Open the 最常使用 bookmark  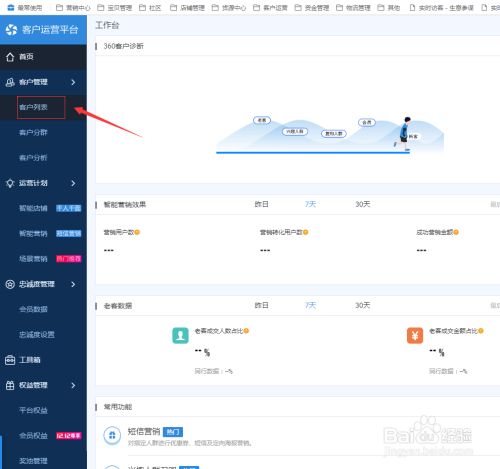point(25,7)
